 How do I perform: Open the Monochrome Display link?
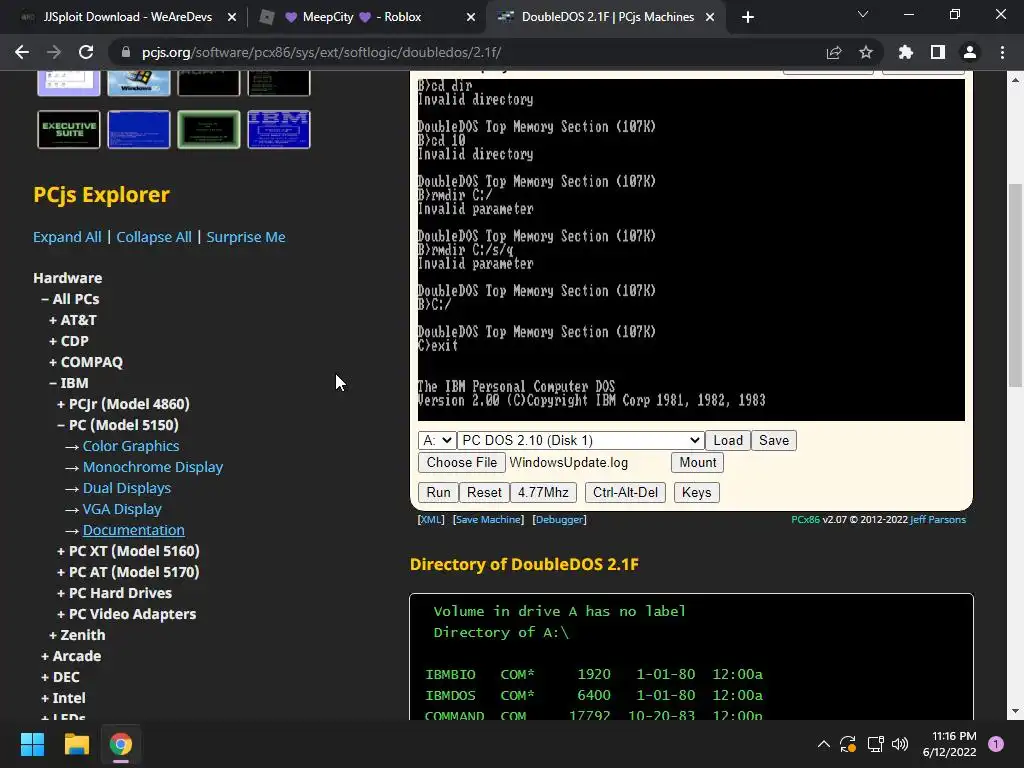click(x=153, y=467)
